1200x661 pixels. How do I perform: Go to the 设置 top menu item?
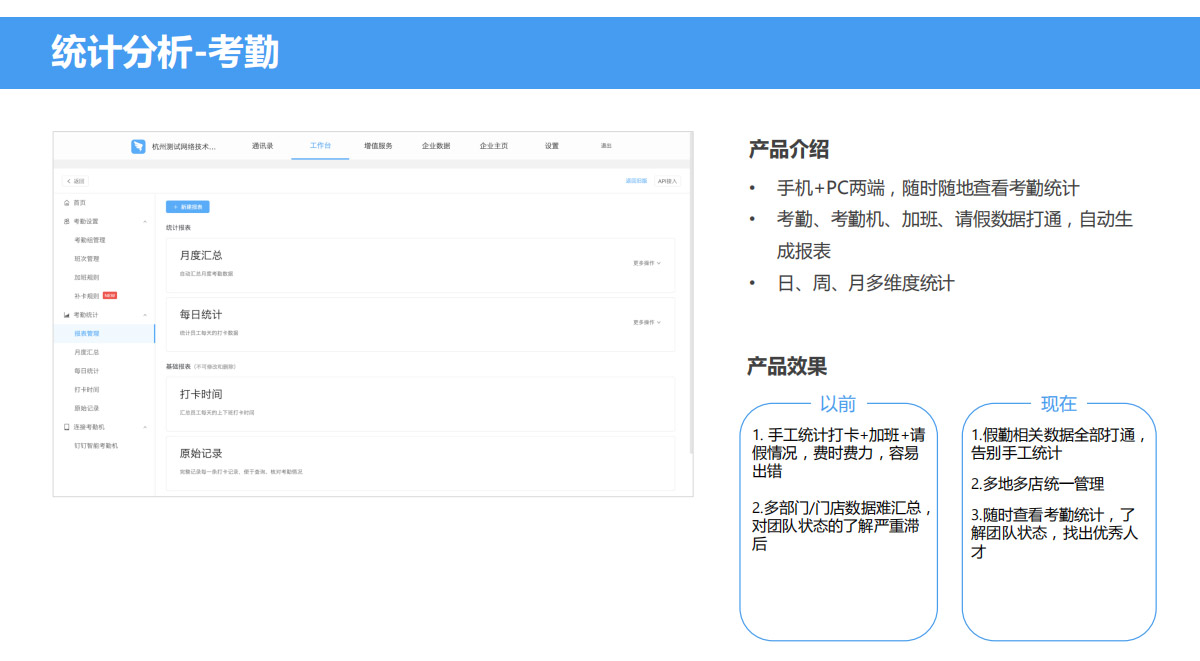point(552,146)
